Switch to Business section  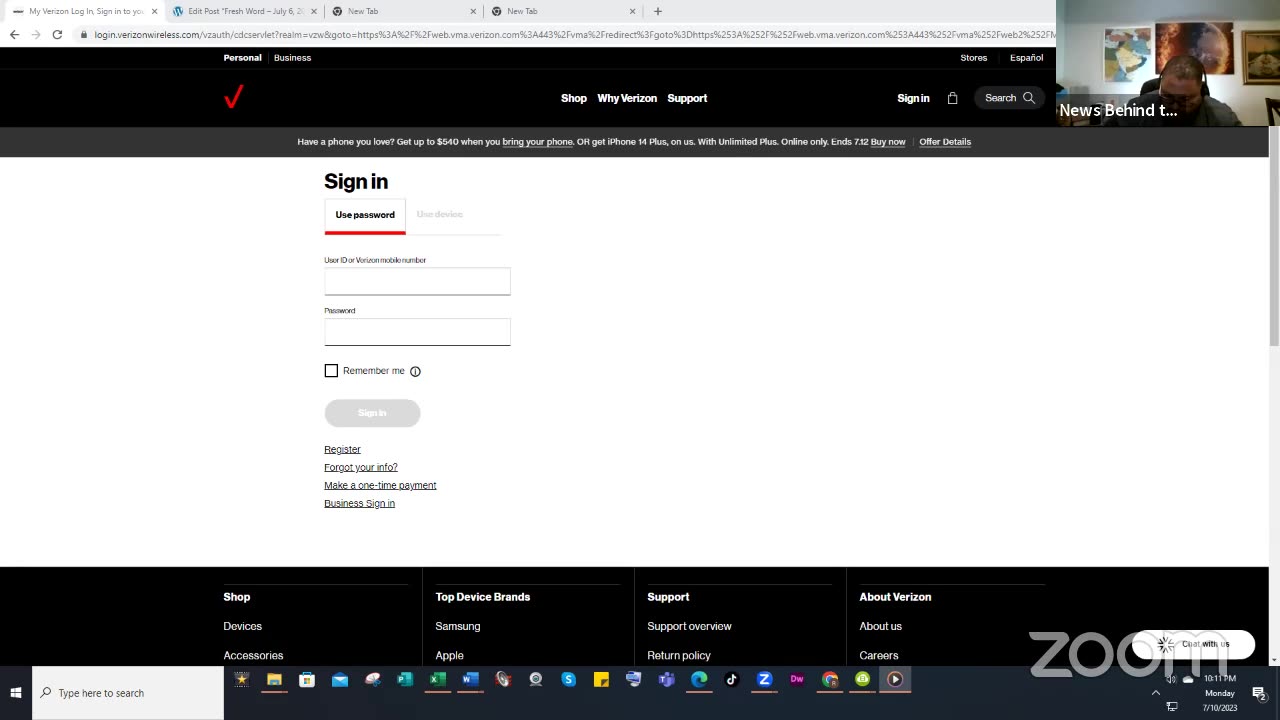(x=293, y=57)
